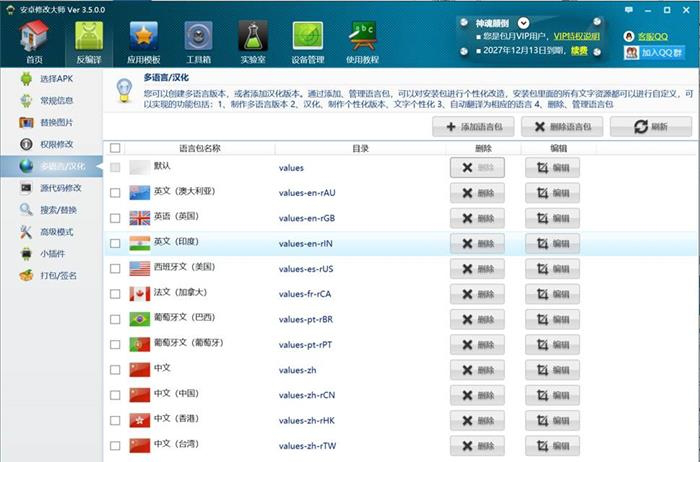This screenshot has height=480, width=700.
Task: Open the 设备管理 device manager icon
Action: [307, 37]
